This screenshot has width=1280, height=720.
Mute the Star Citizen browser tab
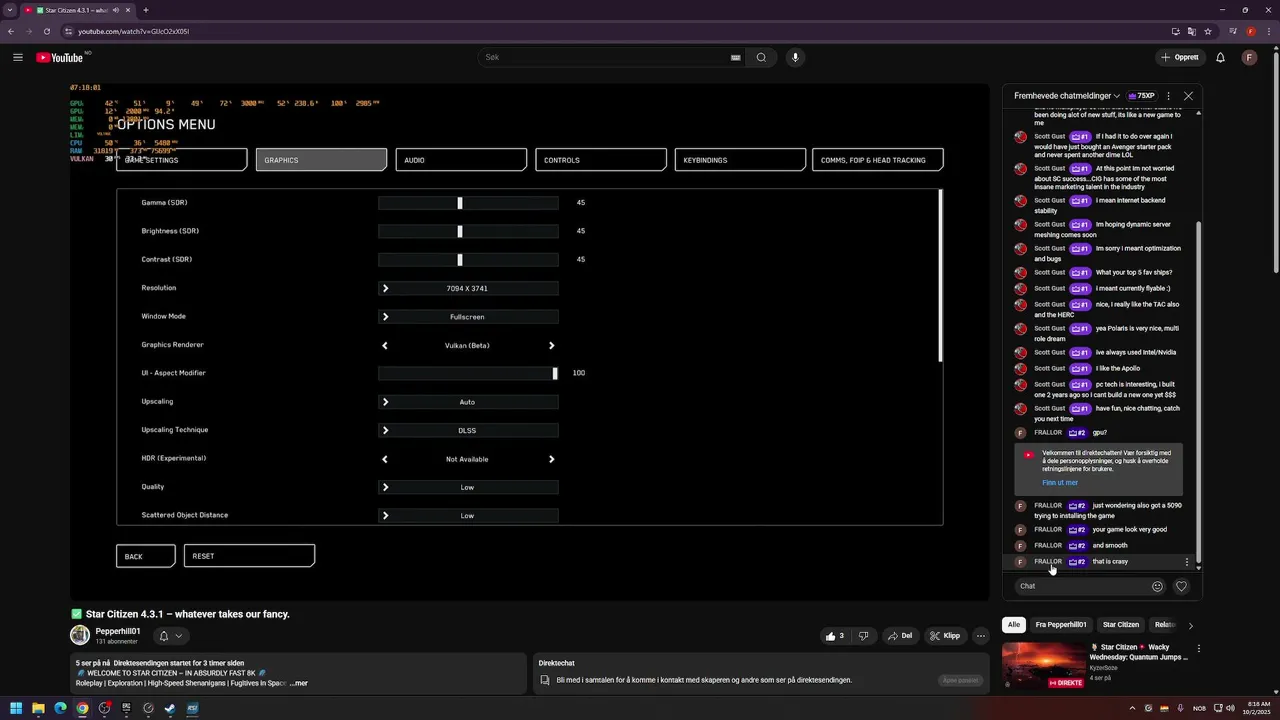pos(116,10)
